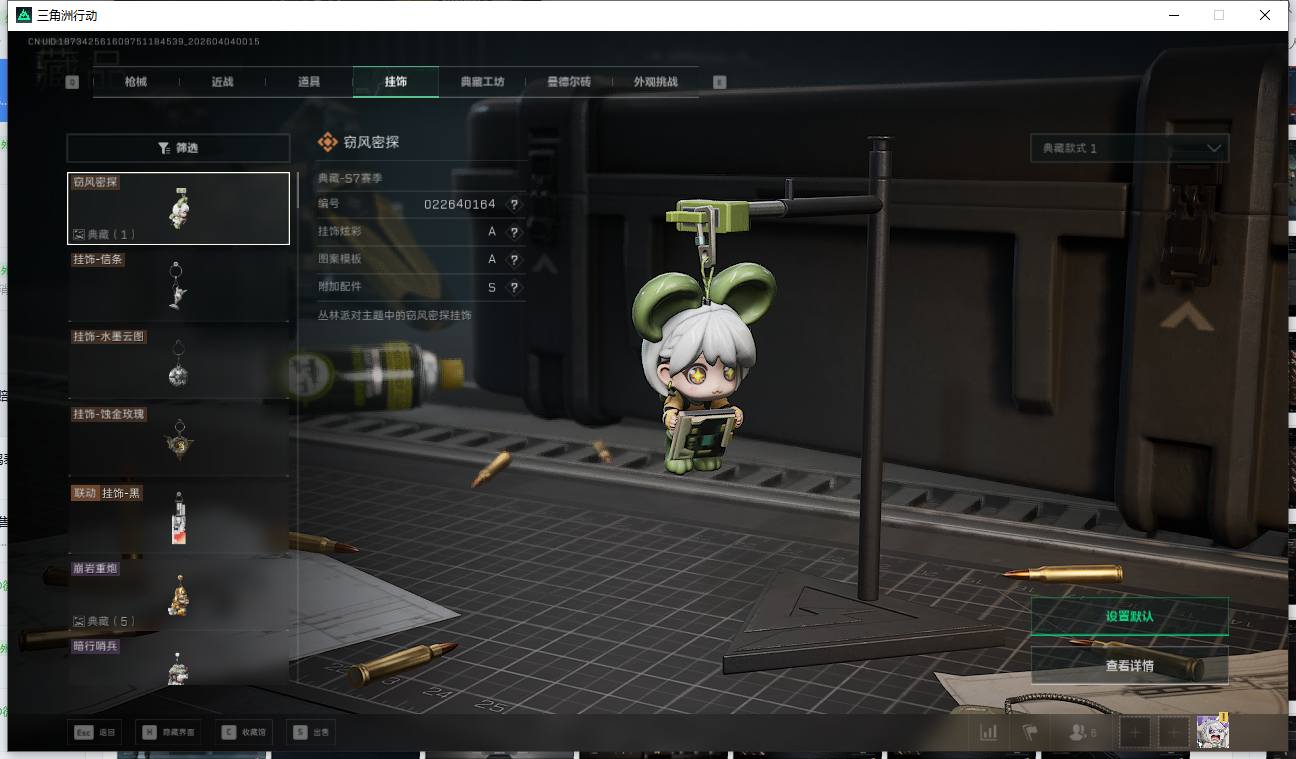Screen dimensions: 1296x759
Task: Open the 枪械 tab
Action: 136,82
